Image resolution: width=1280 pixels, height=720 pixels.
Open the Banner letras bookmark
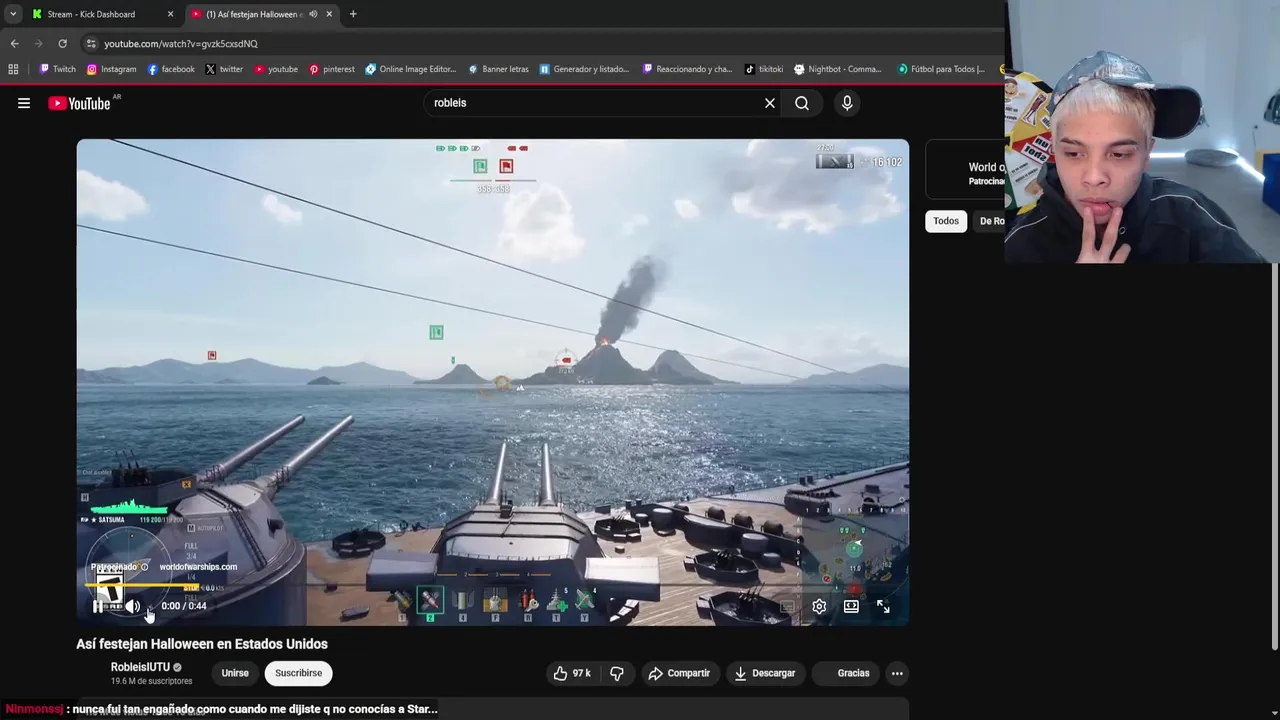(498, 69)
